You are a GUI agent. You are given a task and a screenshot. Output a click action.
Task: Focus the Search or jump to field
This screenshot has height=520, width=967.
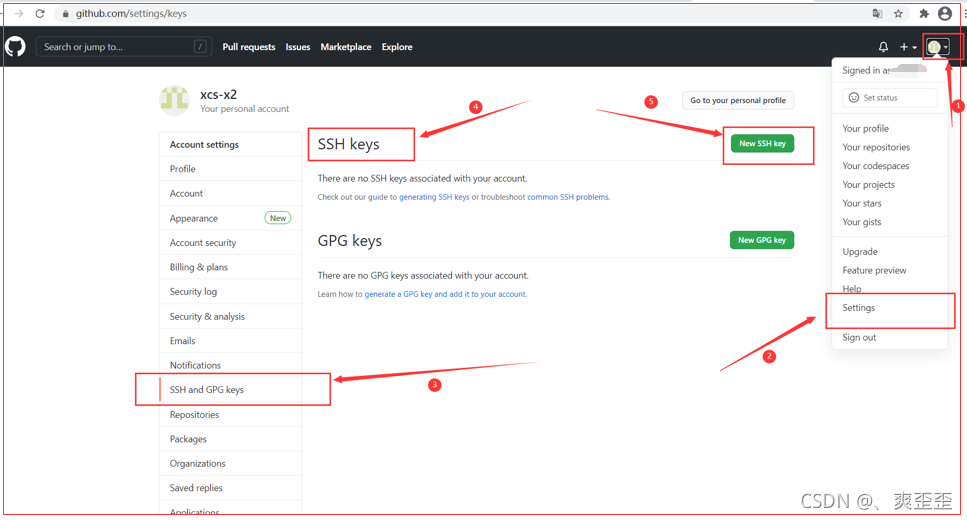(x=123, y=47)
